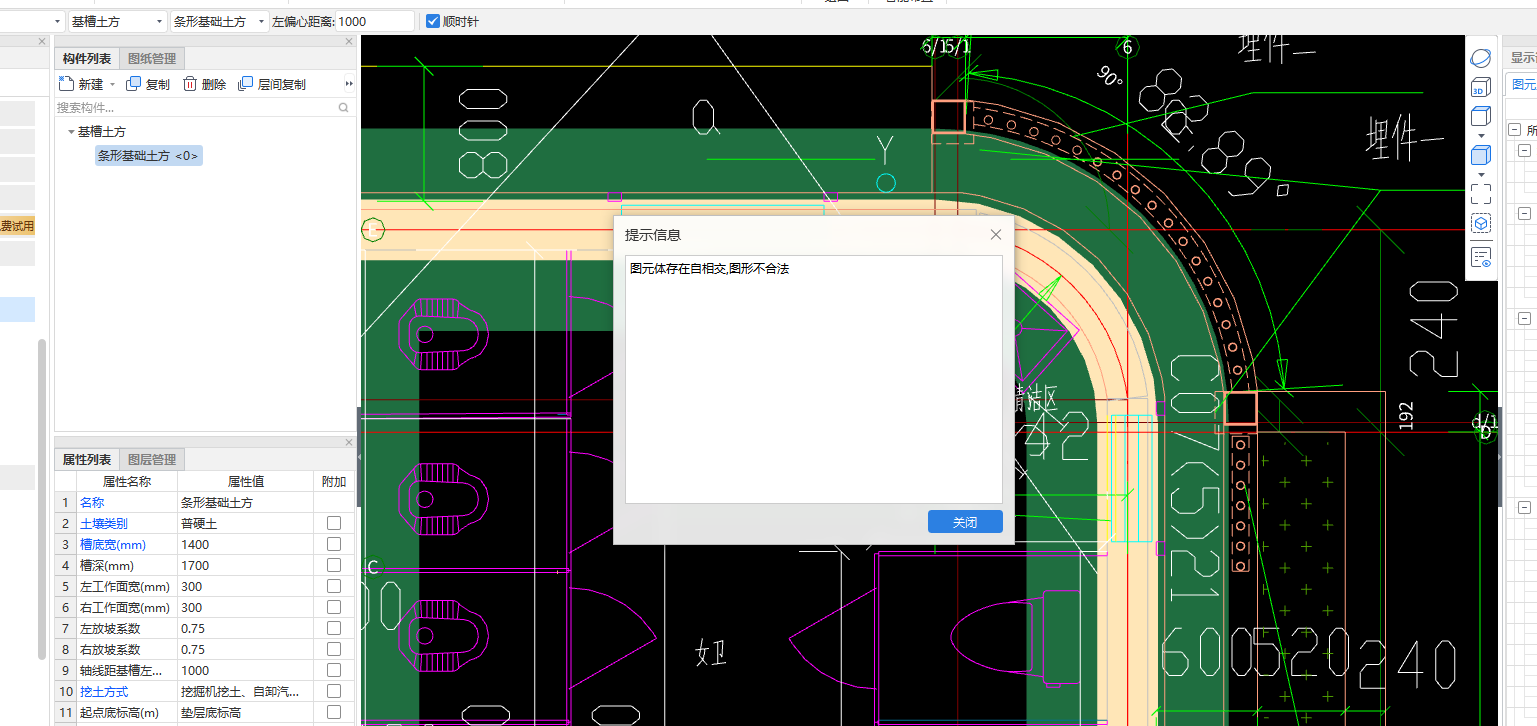Click the 复制 button label

pos(157,85)
